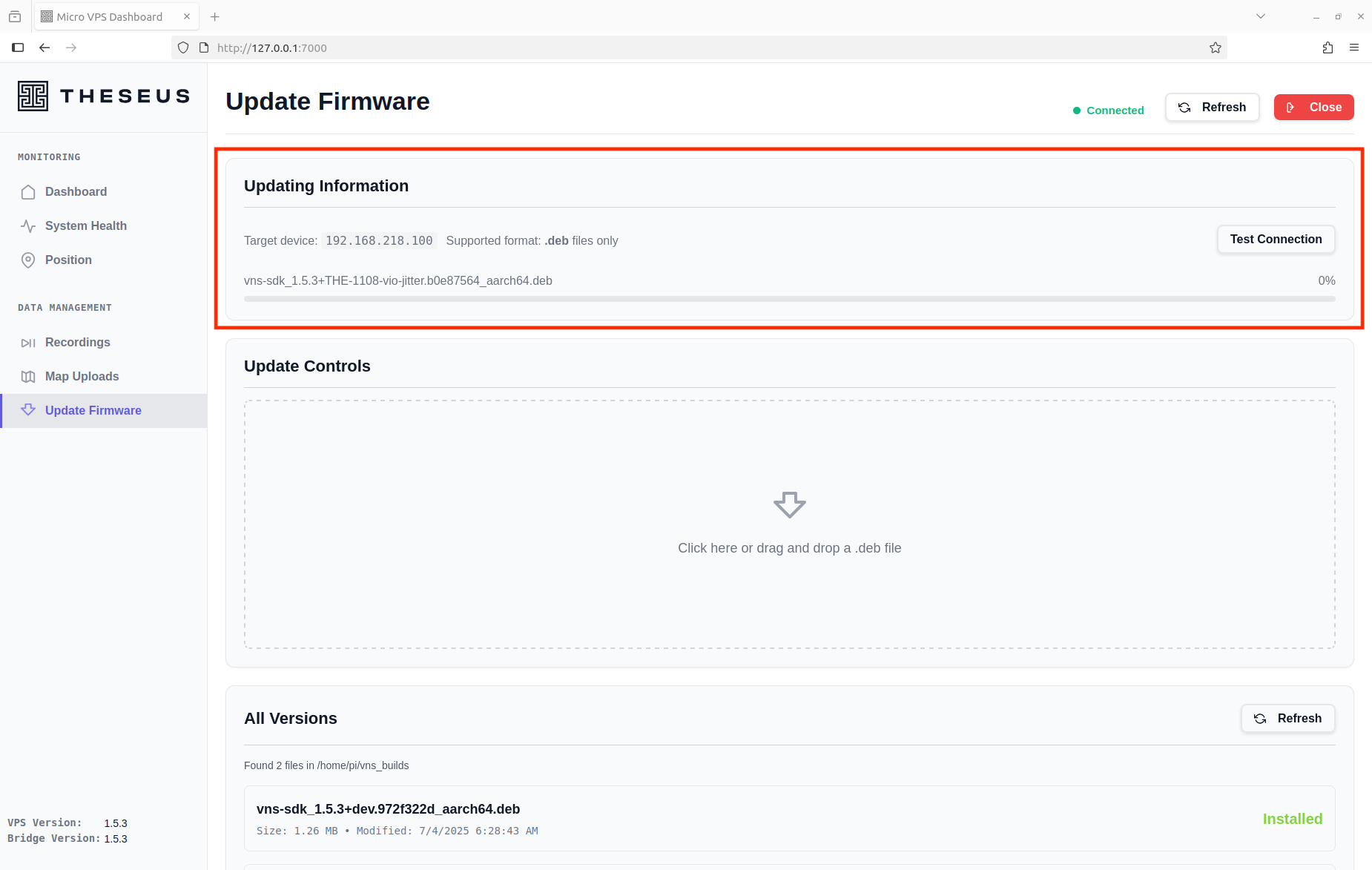
Task: Click the System Health pulse icon
Action: pos(28,226)
